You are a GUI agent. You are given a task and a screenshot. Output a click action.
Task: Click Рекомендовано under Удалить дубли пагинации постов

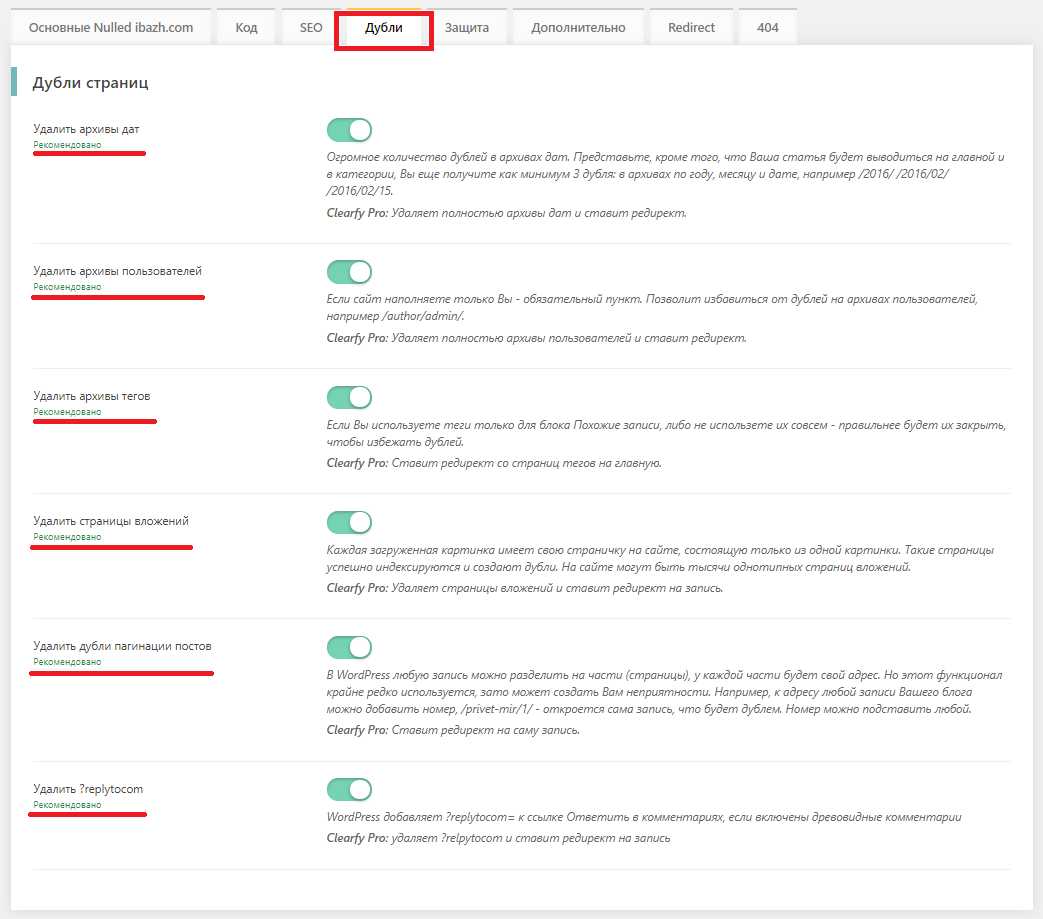point(67,662)
